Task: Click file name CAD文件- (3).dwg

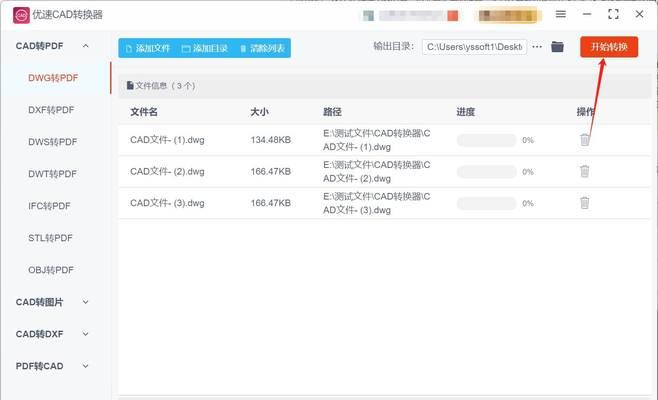Action: coord(167,203)
